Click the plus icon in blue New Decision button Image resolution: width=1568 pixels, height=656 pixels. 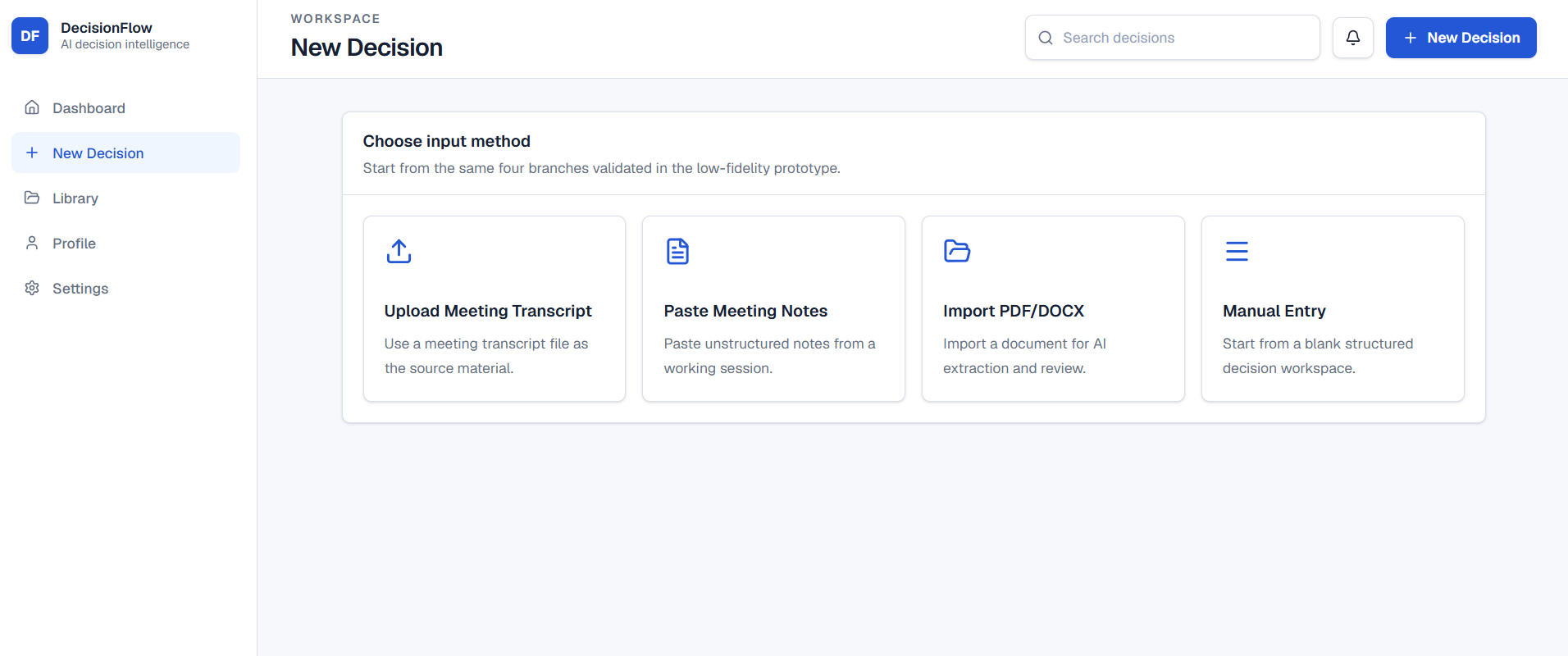(1411, 38)
